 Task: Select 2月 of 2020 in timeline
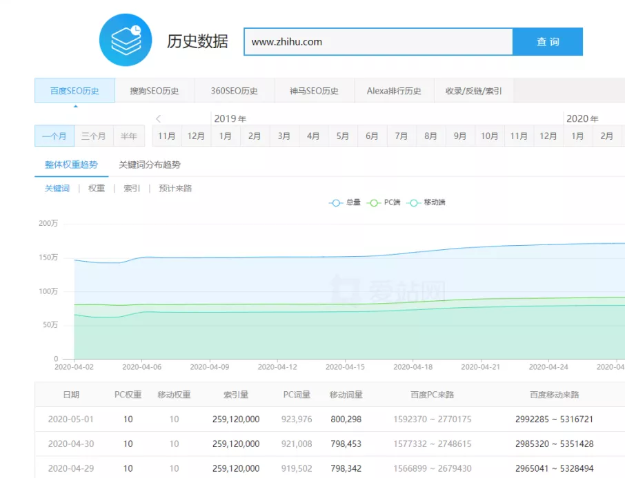(607, 136)
